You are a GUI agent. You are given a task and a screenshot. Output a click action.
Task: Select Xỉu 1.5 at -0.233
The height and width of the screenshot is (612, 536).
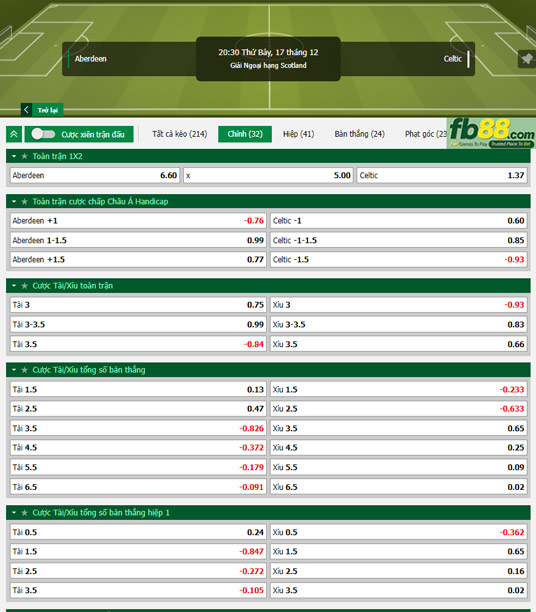point(399,389)
